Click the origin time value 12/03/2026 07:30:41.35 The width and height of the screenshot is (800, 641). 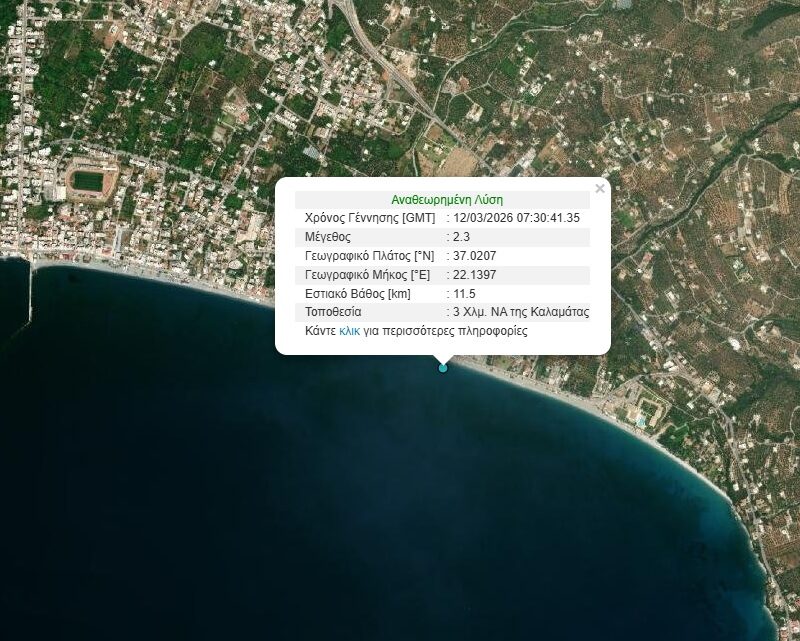coord(516,218)
